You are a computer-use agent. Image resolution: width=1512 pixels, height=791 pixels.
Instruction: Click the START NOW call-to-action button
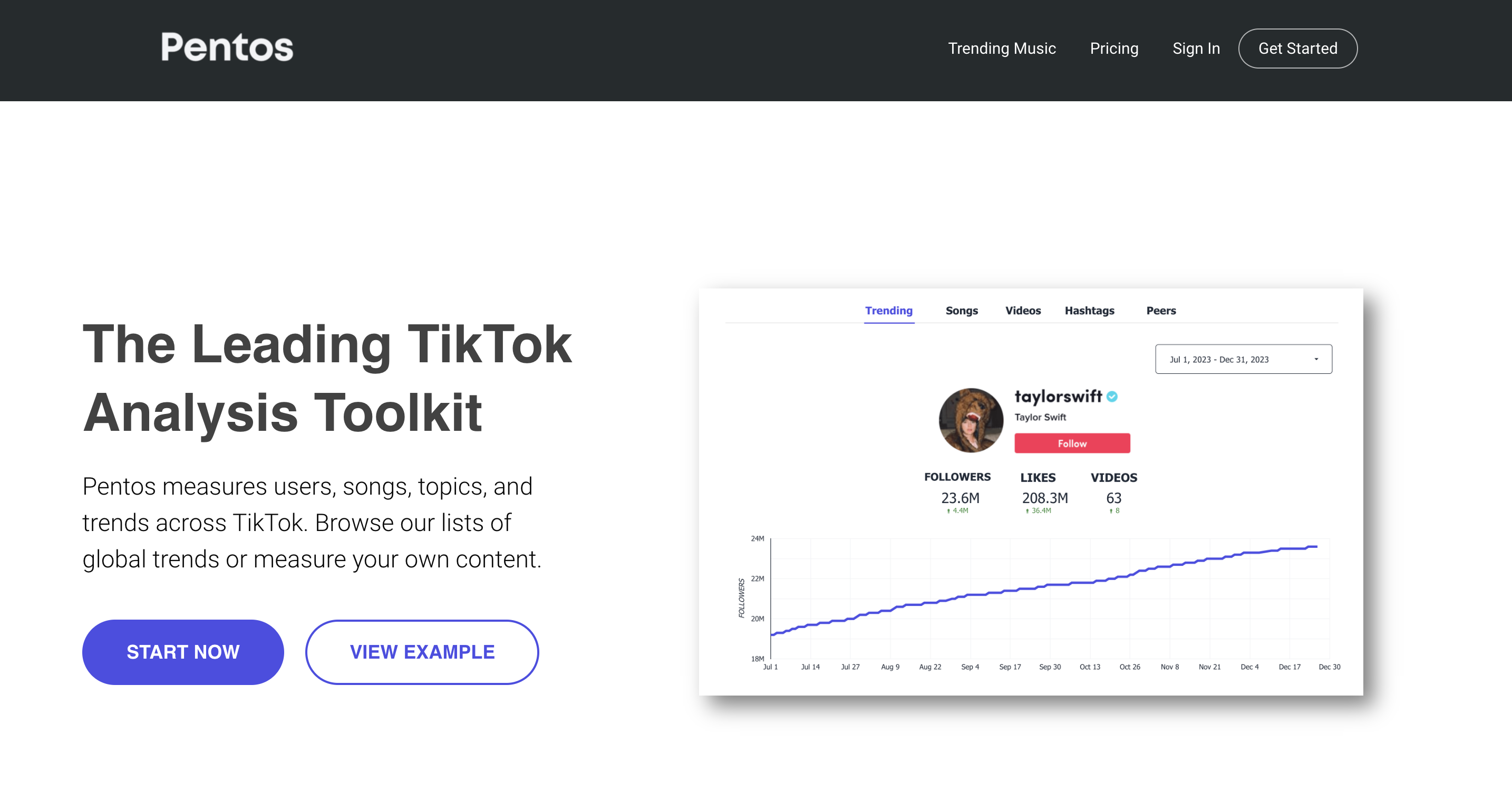183,652
